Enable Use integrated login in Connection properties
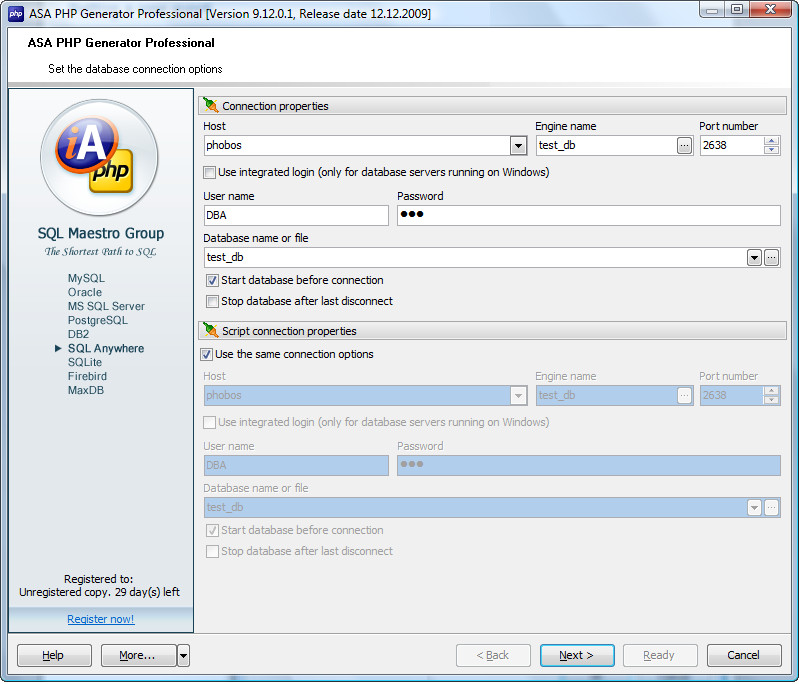 209,172
